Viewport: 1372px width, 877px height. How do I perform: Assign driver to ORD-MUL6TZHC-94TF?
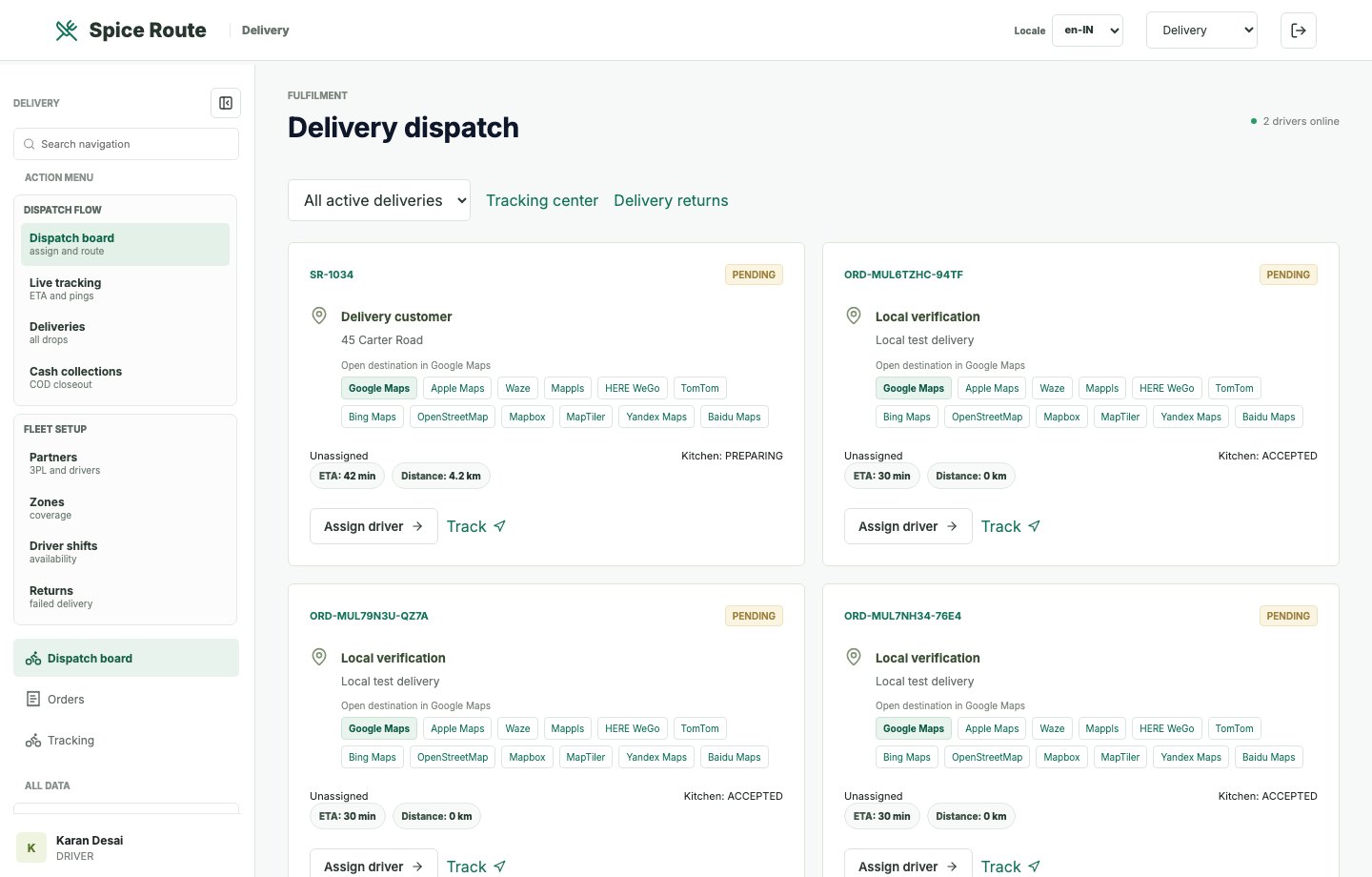908,526
